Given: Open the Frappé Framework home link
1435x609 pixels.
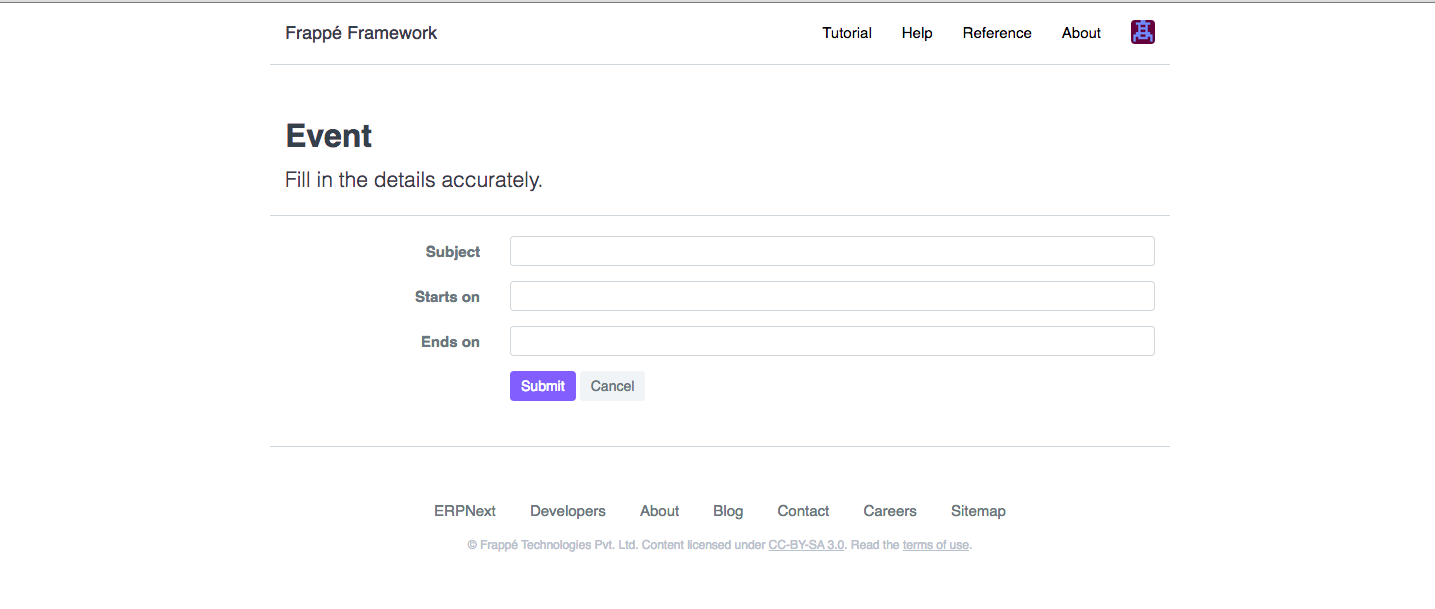Looking at the screenshot, I should 361,33.
